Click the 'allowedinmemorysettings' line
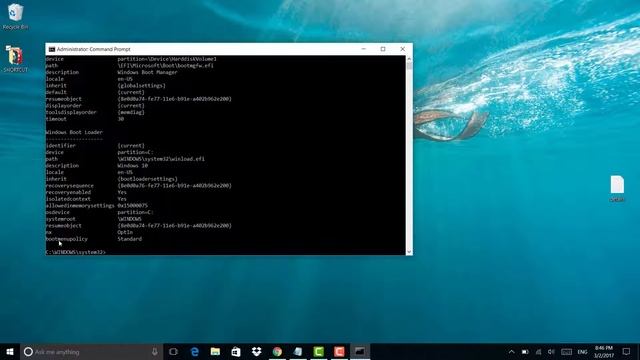 point(97,206)
